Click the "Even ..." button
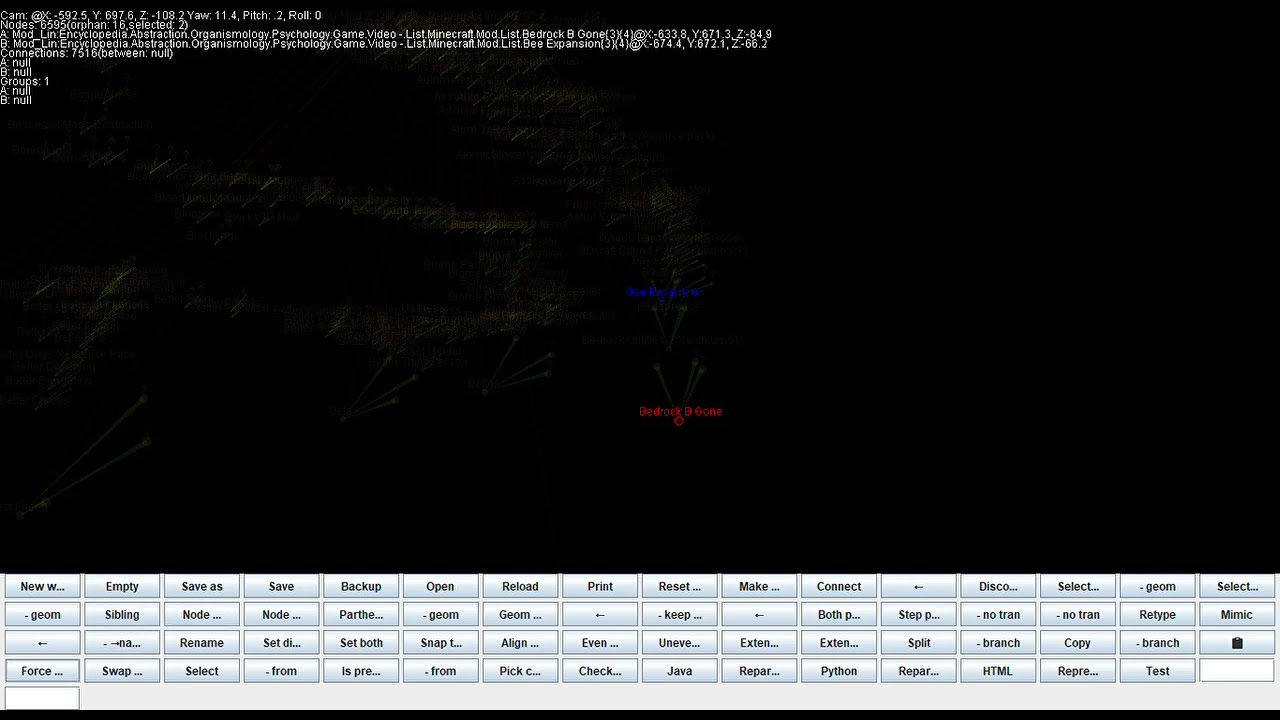Viewport: 1280px width, 720px height. (x=600, y=643)
